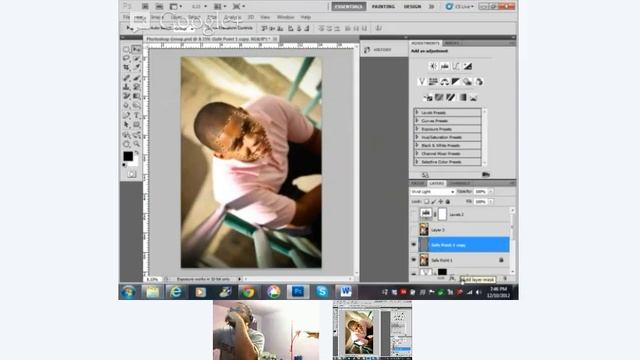
Task: Open the View menu
Action: click(x=265, y=17)
